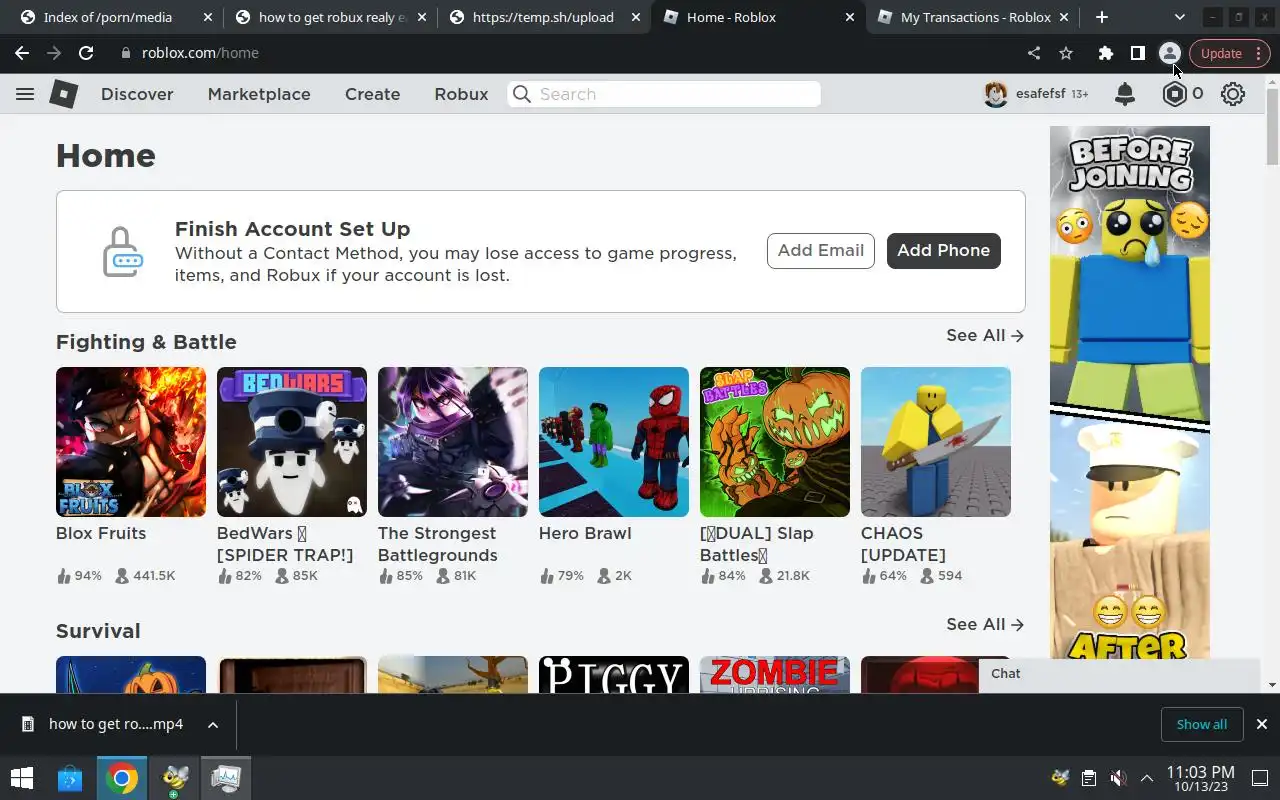Launch the Microsoft Store taskbar icon
Image resolution: width=1280 pixels, height=800 pixels.
coord(70,778)
